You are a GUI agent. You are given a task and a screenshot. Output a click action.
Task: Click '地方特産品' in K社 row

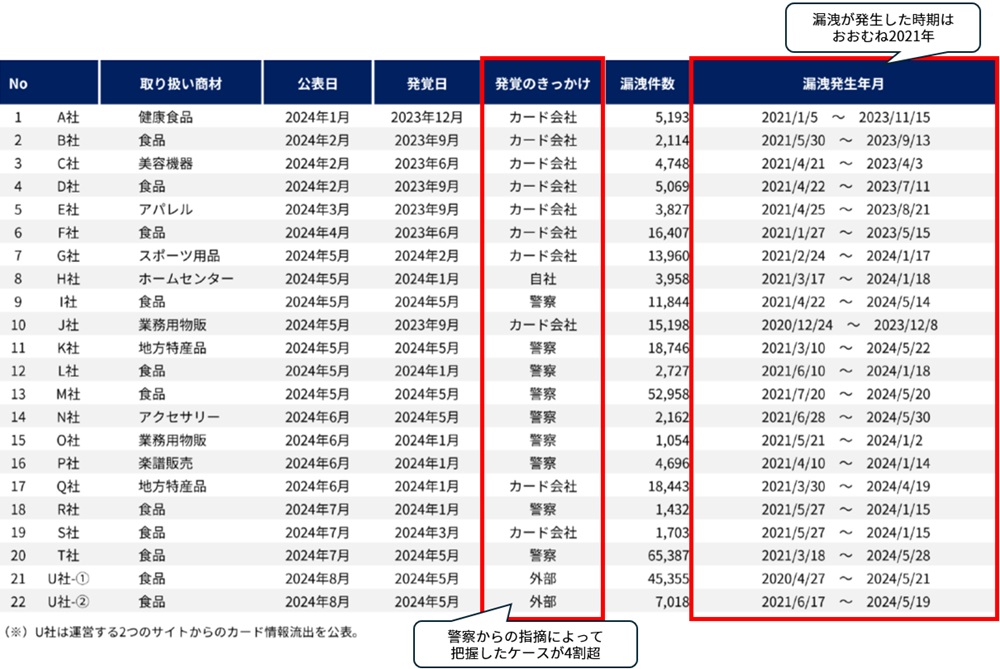coord(172,348)
